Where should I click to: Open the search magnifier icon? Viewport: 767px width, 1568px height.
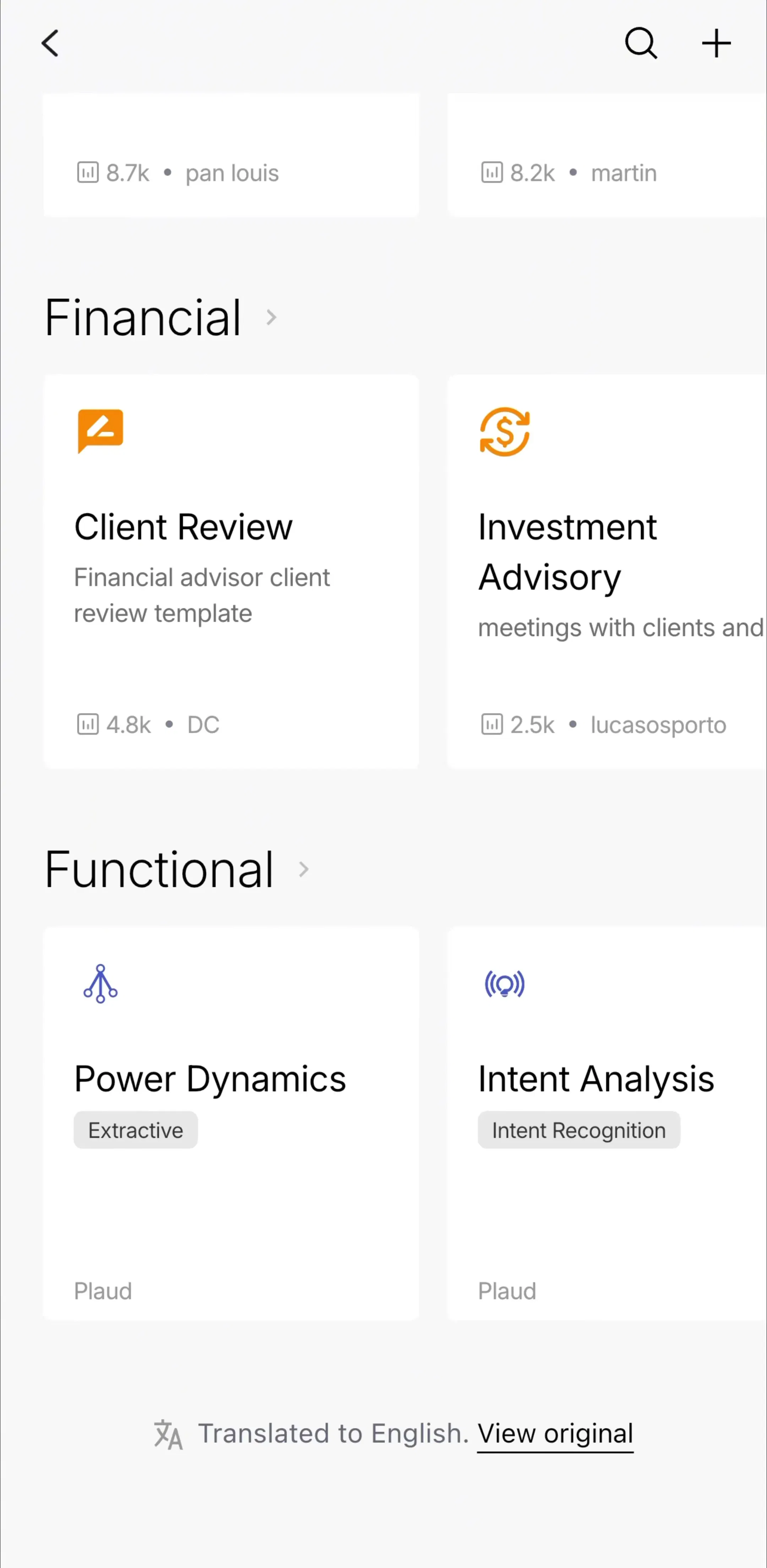pos(641,43)
